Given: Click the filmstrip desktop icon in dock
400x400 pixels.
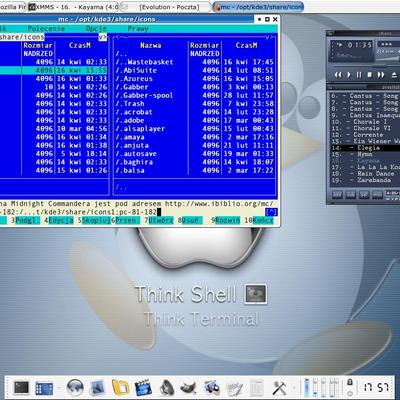Looking at the screenshot, I should 44,388.
